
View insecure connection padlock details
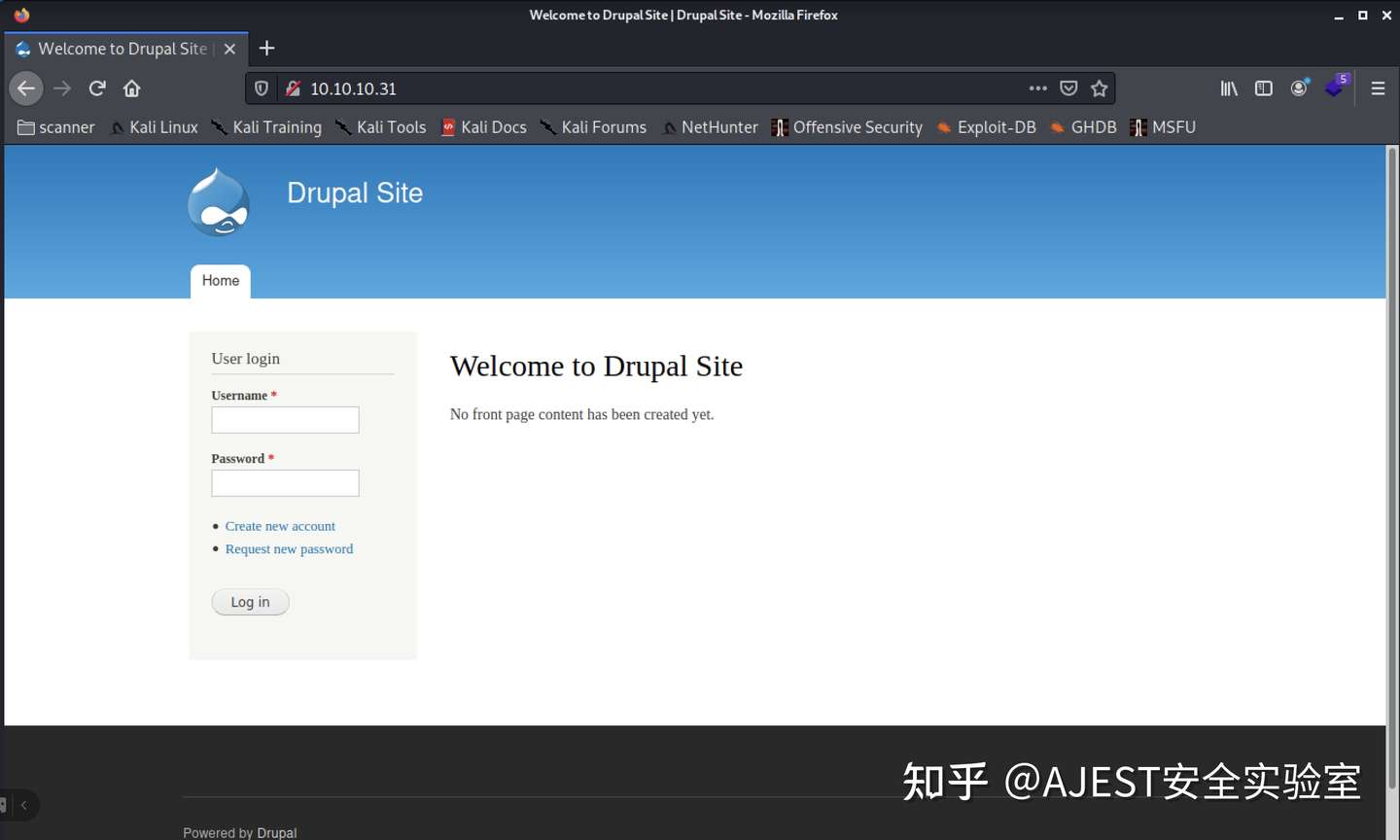point(293,88)
